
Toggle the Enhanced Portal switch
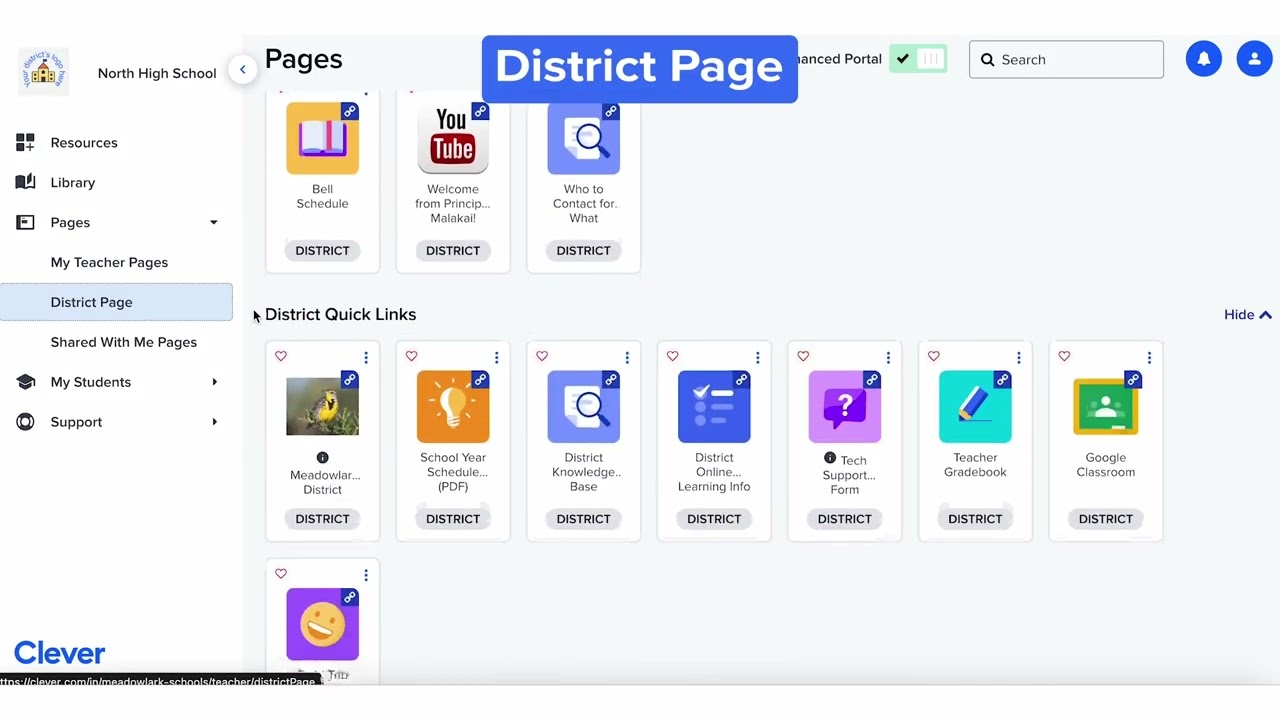point(918,59)
